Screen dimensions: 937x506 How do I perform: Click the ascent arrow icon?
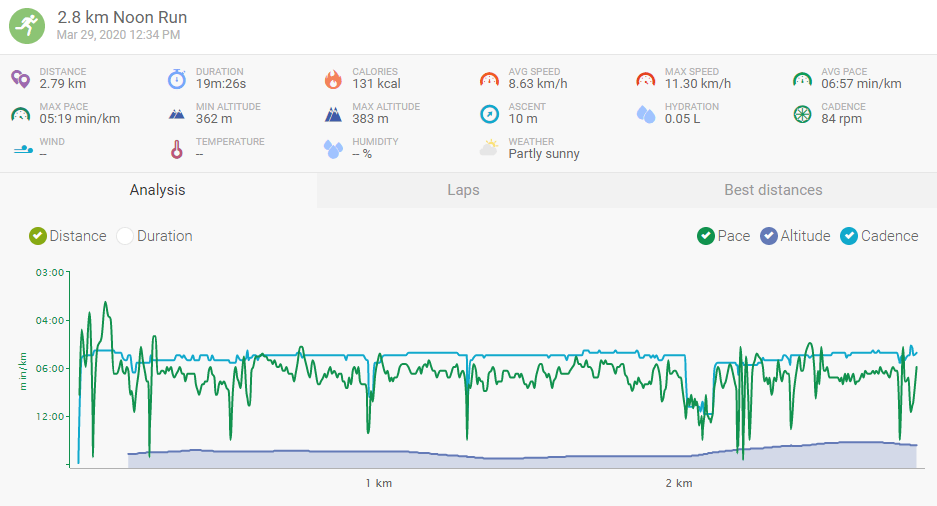click(x=489, y=113)
